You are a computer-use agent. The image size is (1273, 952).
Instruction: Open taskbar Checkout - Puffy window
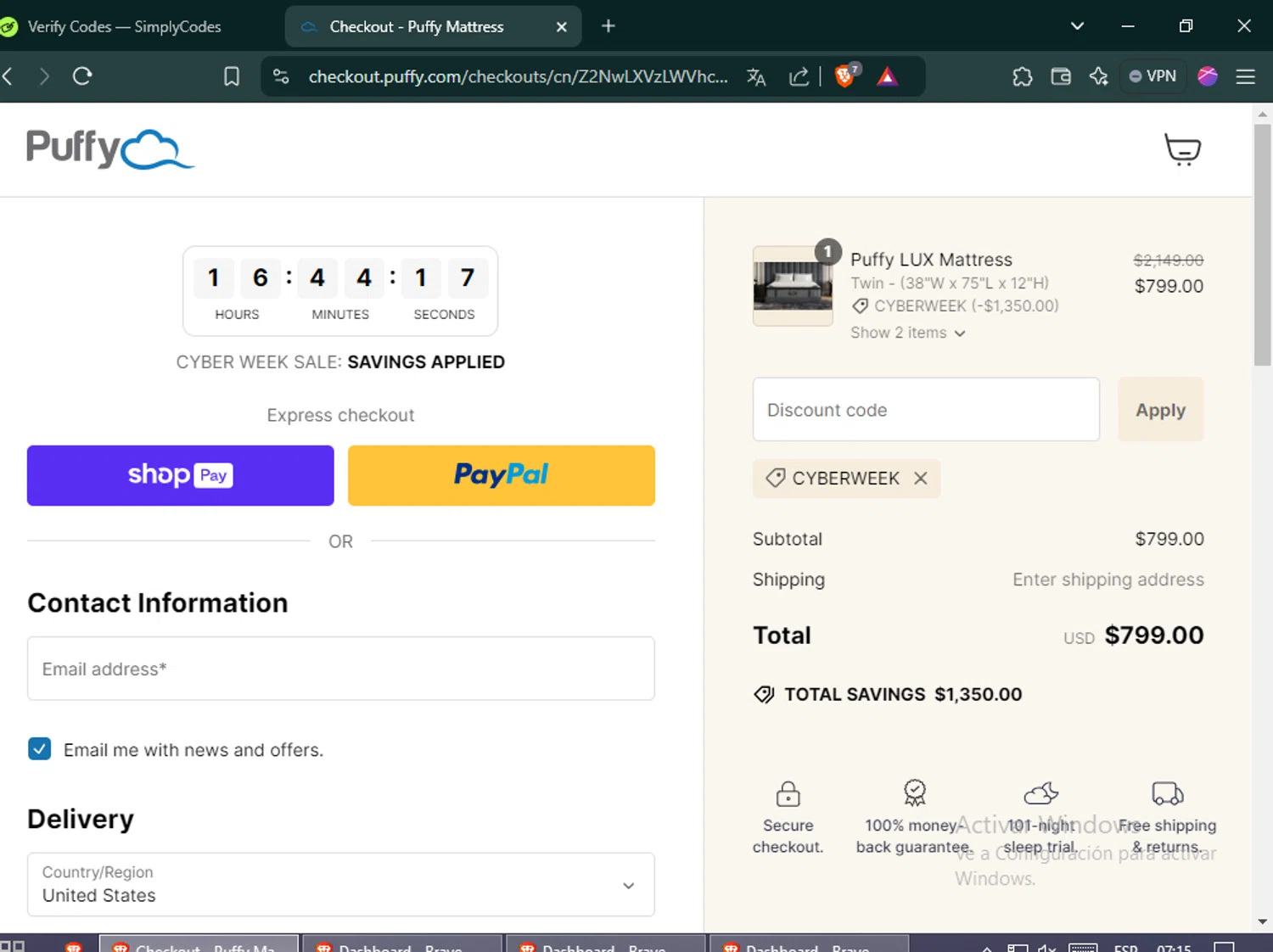199,944
